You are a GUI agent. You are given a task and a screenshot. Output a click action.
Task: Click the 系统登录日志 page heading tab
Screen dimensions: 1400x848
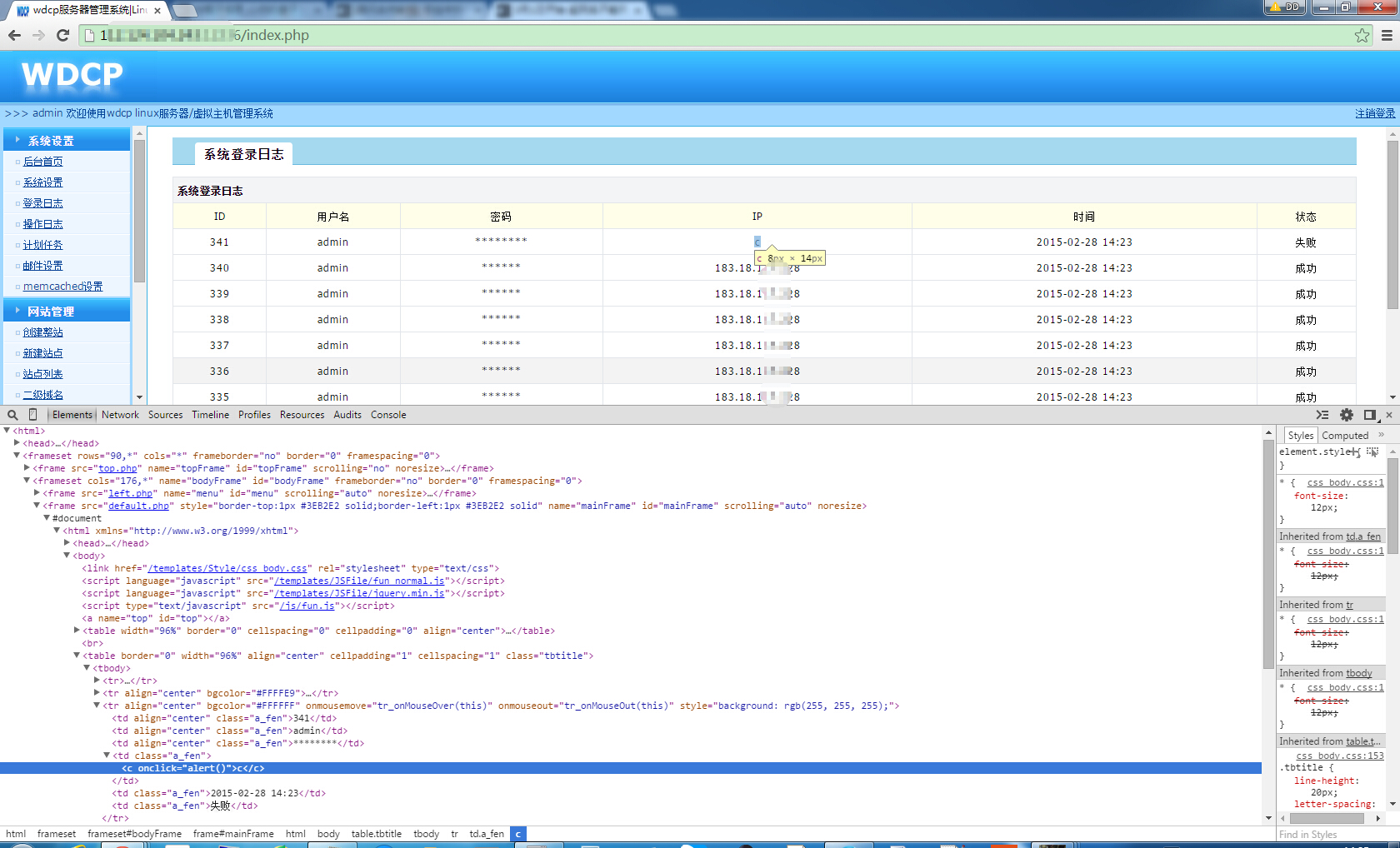[243, 154]
